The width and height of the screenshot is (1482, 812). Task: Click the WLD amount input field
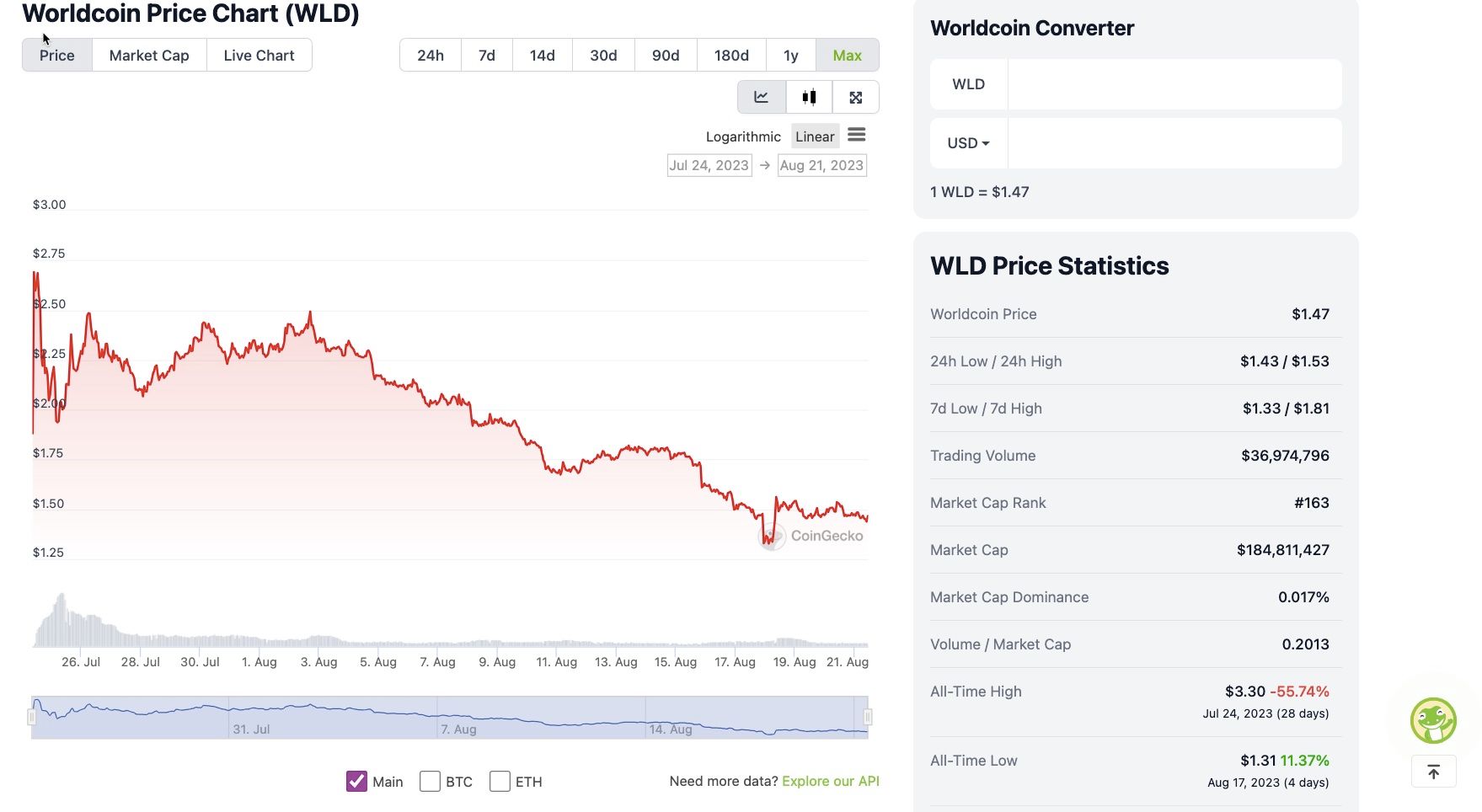[x=1174, y=84]
